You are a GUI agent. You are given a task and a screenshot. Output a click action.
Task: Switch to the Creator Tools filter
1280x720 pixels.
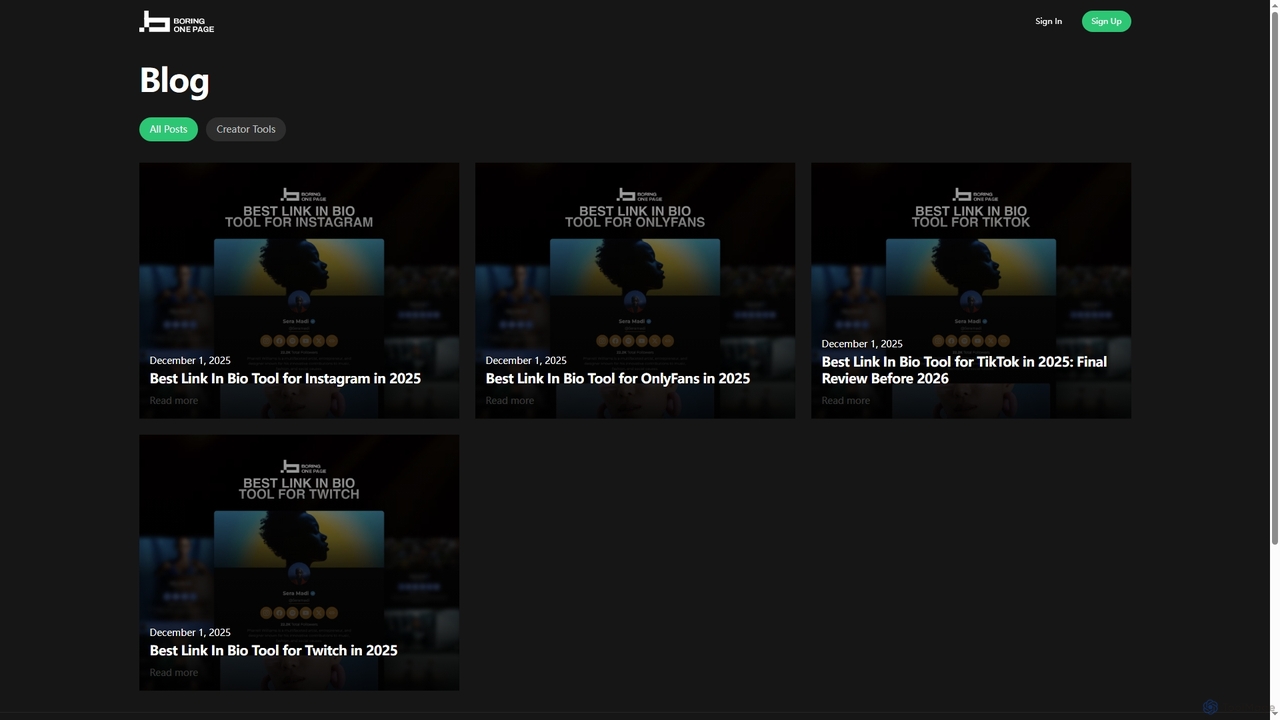point(246,129)
